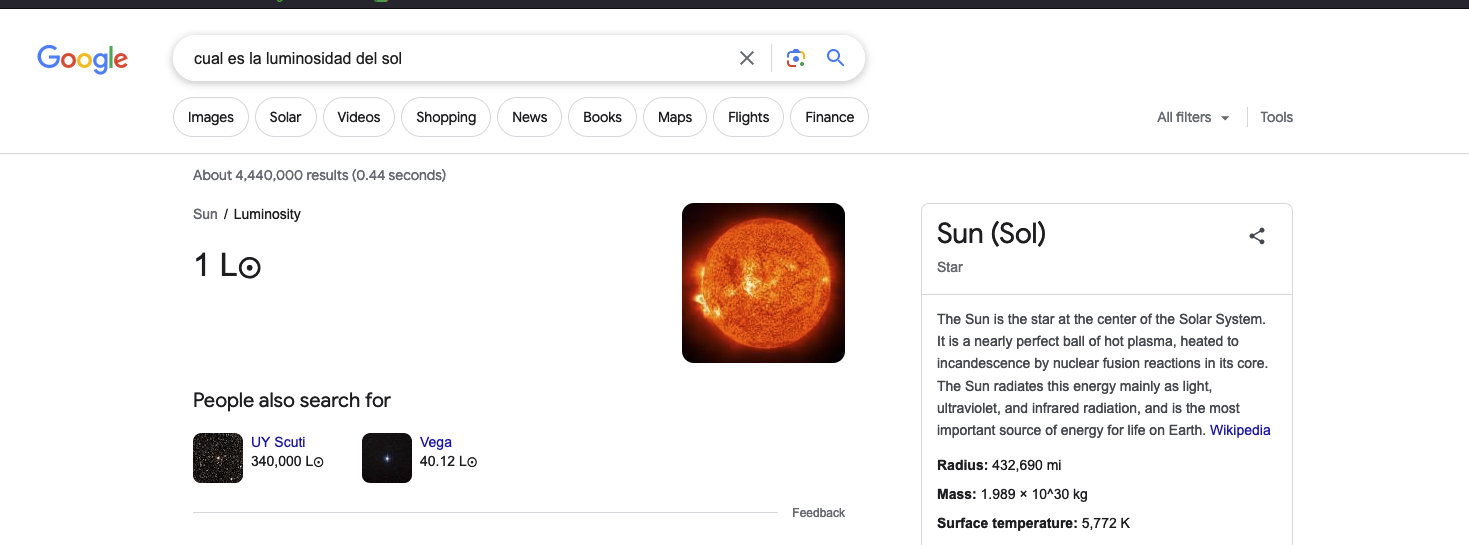Screen dimensions: 1469x545
Task: Click the 40.12 L☉ value under Vega
Action: tap(449, 462)
